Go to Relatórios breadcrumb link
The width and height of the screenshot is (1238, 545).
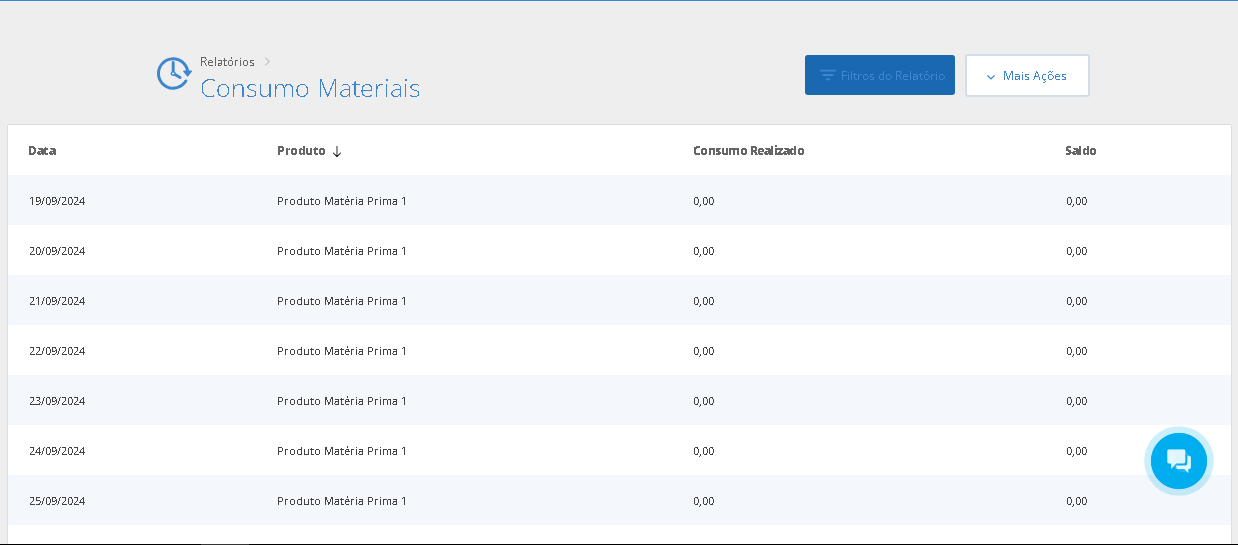click(x=227, y=62)
